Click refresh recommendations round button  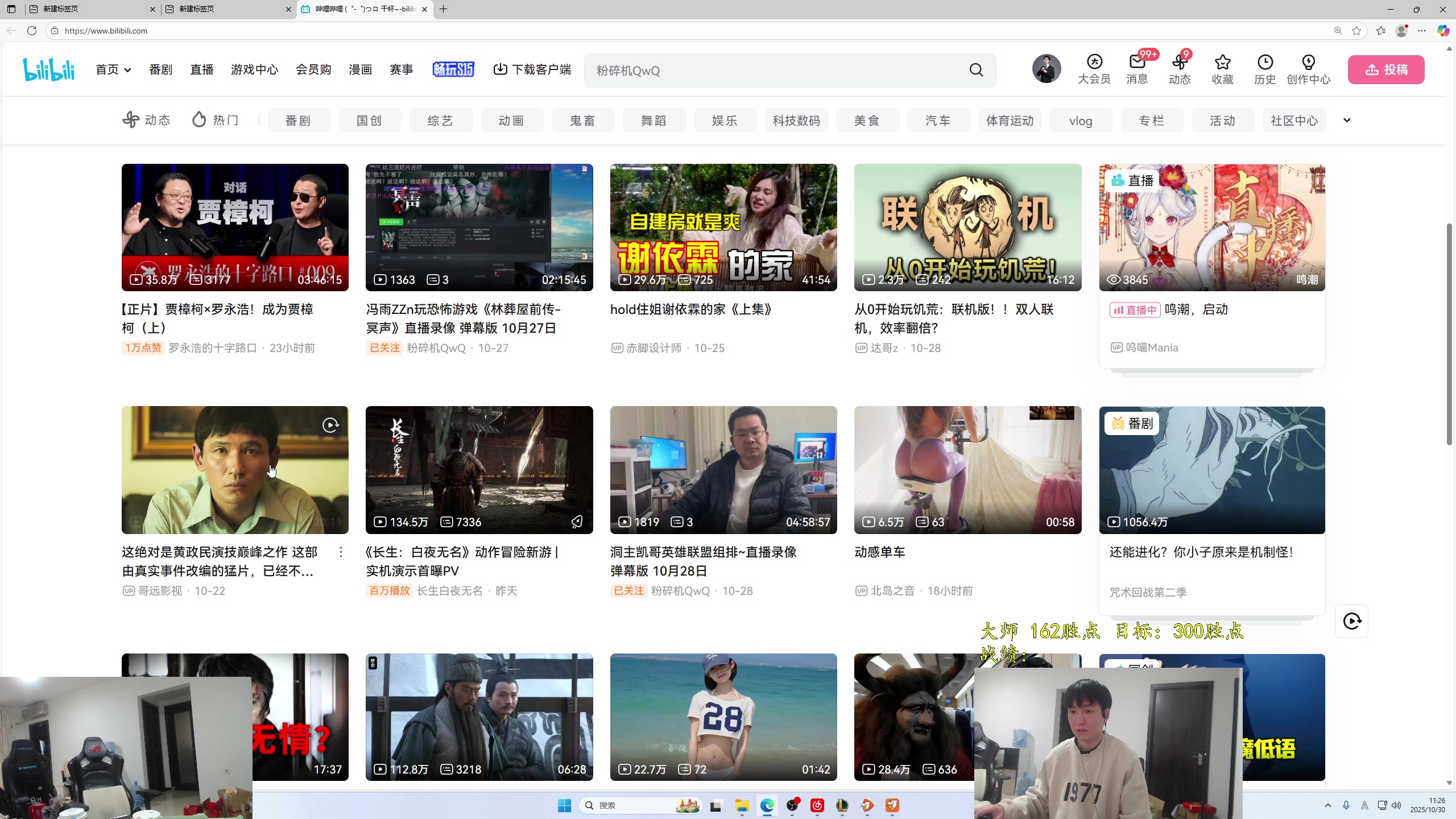(x=1351, y=621)
